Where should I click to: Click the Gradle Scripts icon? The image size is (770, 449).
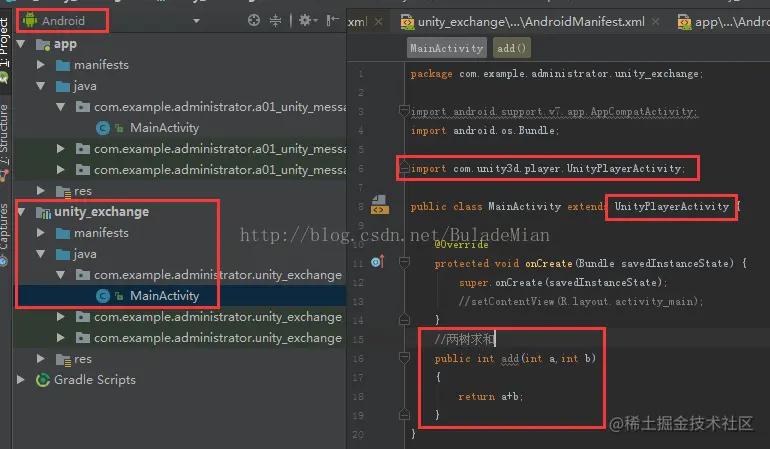tap(43, 380)
